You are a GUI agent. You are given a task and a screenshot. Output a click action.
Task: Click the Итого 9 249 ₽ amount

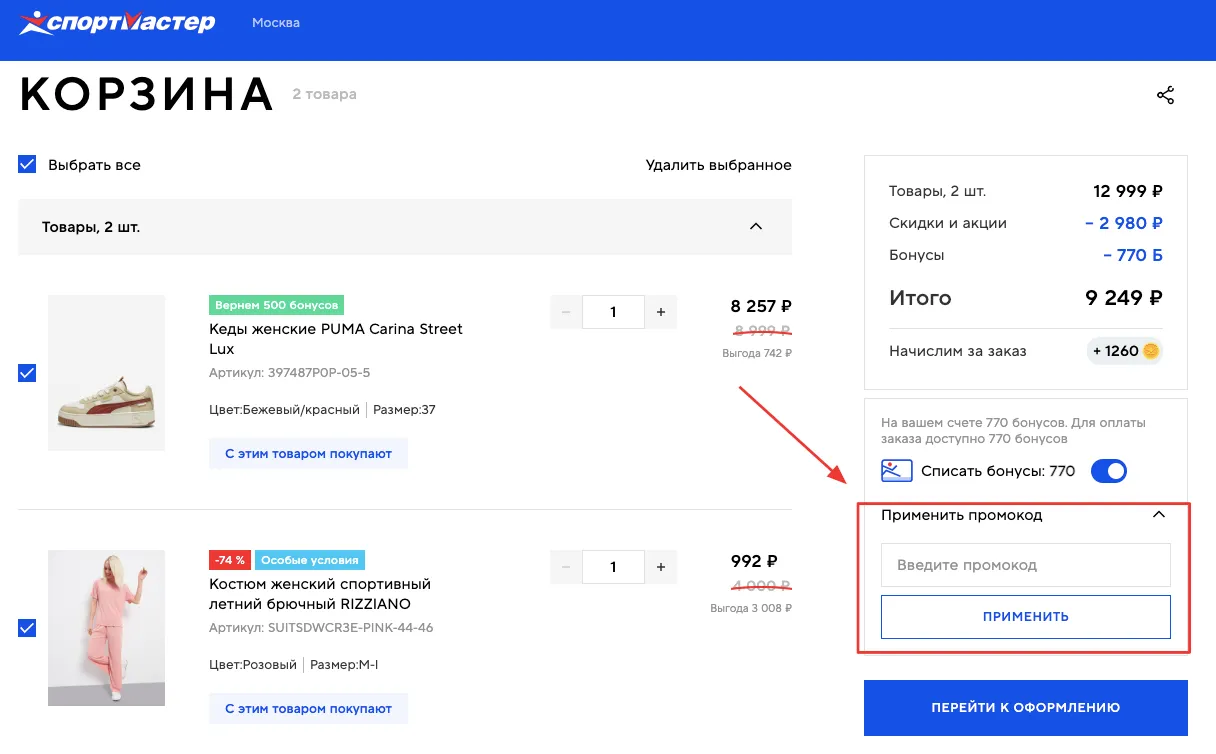pyautogui.click(x=1124, y=298)
